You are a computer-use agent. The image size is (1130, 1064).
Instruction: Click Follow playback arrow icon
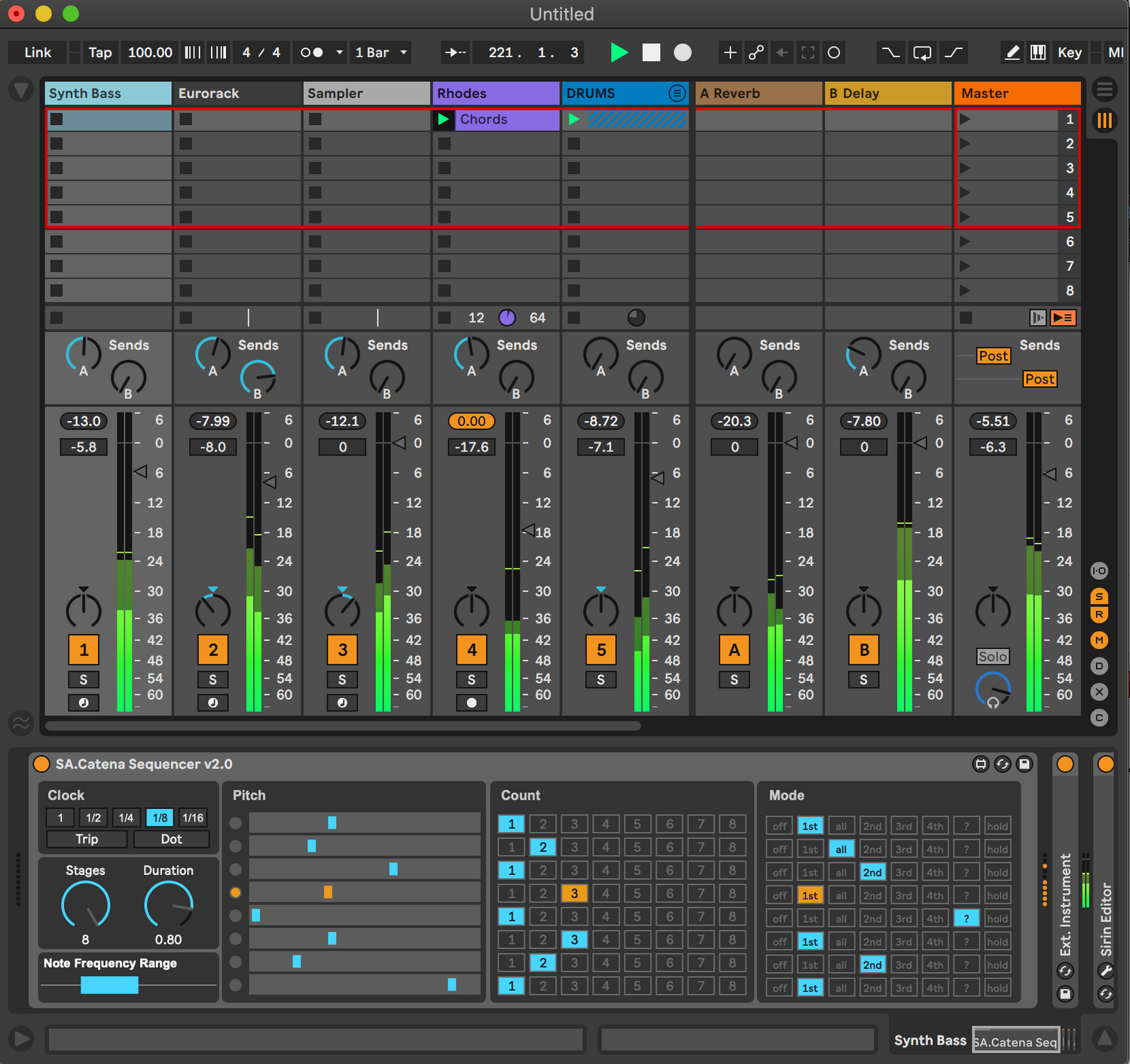click(455, 52)
